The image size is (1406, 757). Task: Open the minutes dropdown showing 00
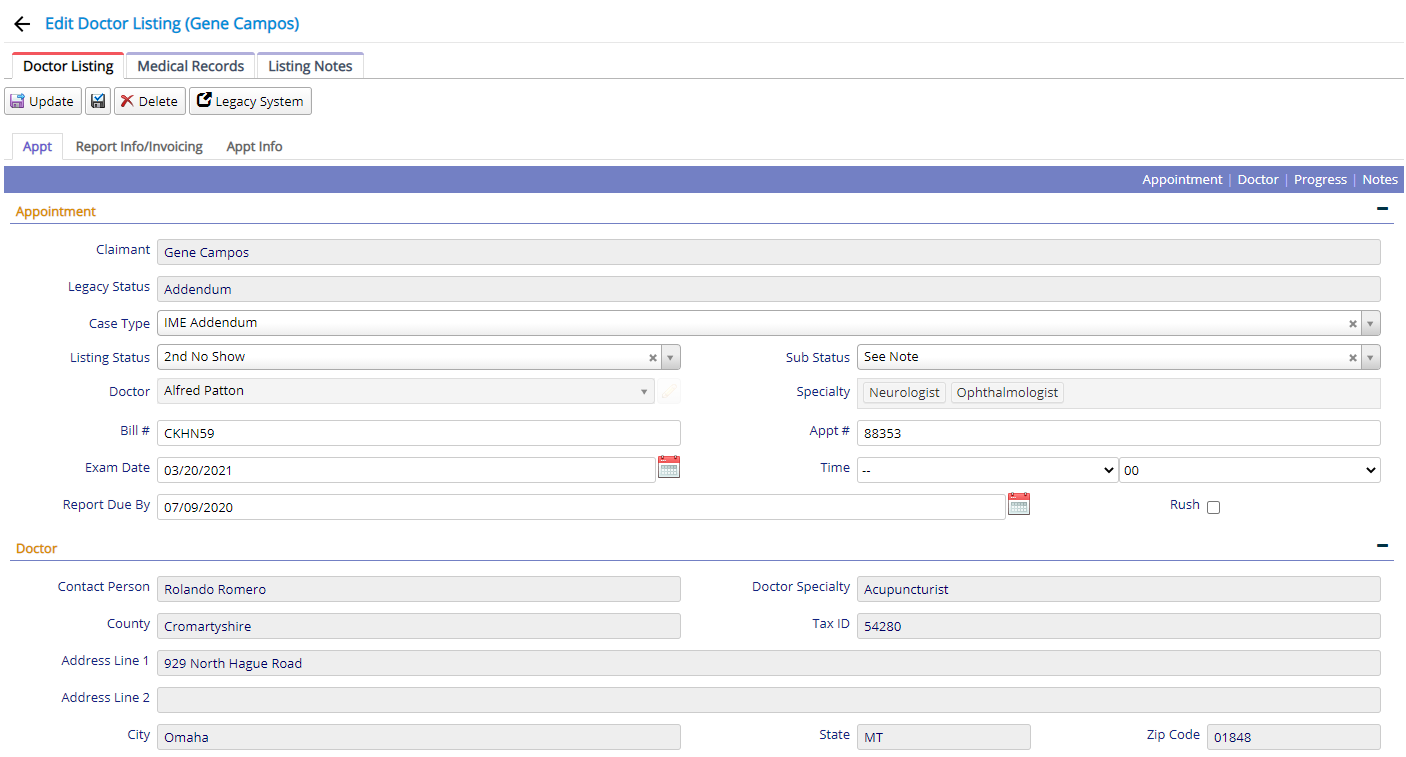[x=1249, y=470]
